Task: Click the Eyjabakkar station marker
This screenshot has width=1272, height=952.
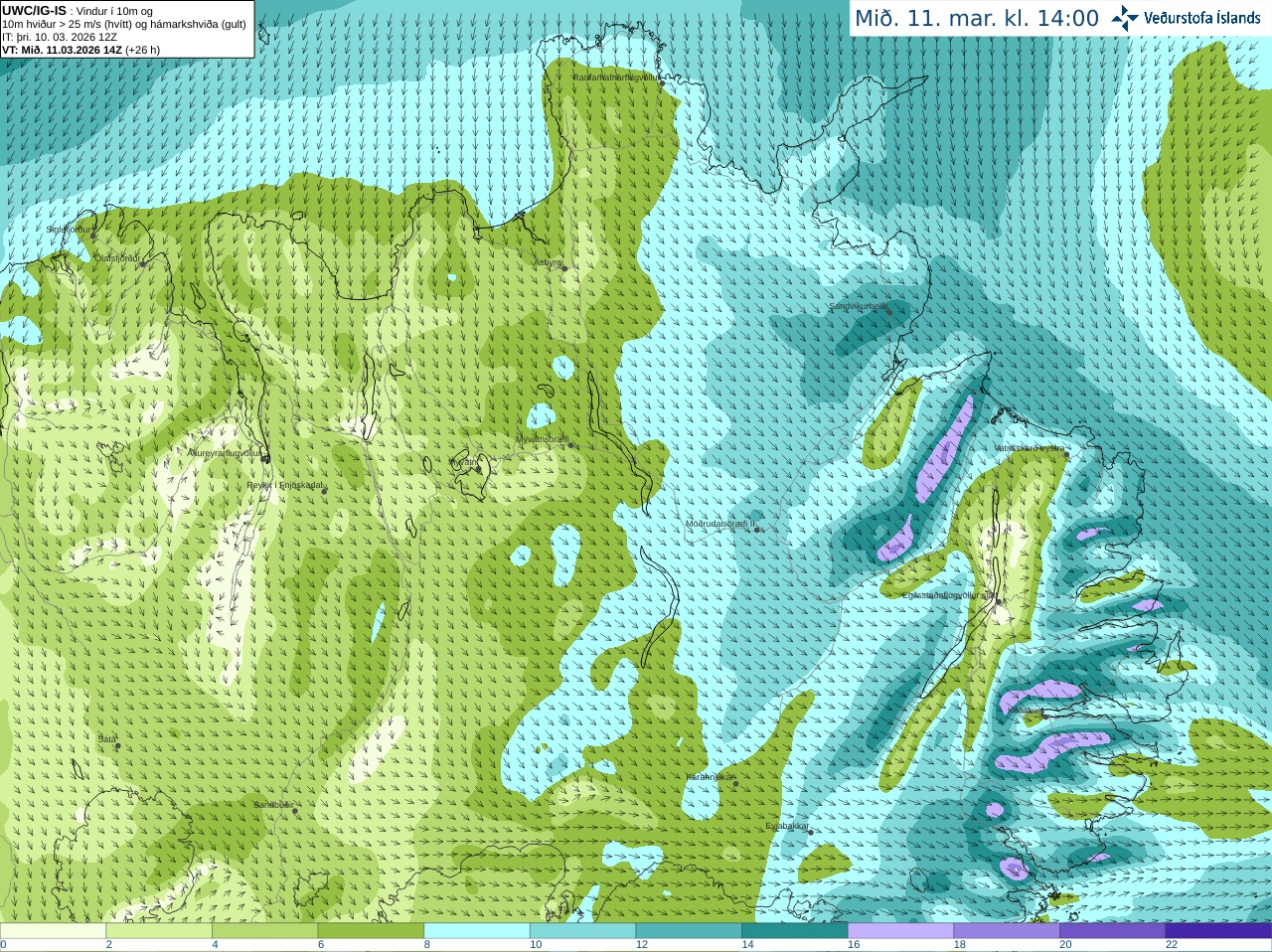Action: 810,832
